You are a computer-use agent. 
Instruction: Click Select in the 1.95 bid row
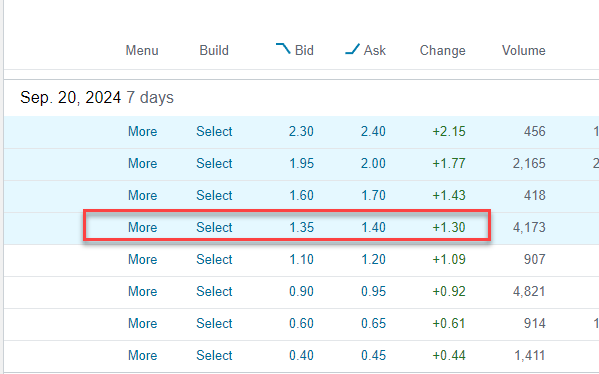click(x=214, y=164)
